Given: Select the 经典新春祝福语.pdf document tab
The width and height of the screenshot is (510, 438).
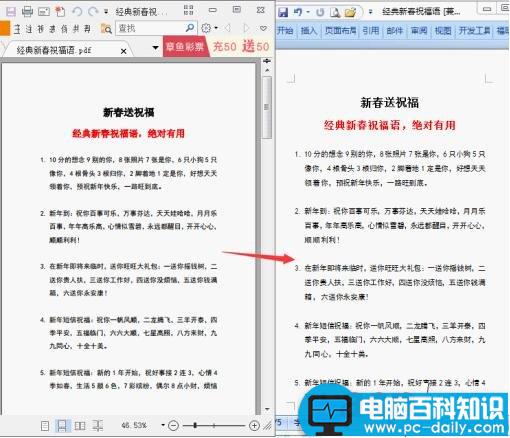Looking at the screenshot, I should [x=54, y=50].
